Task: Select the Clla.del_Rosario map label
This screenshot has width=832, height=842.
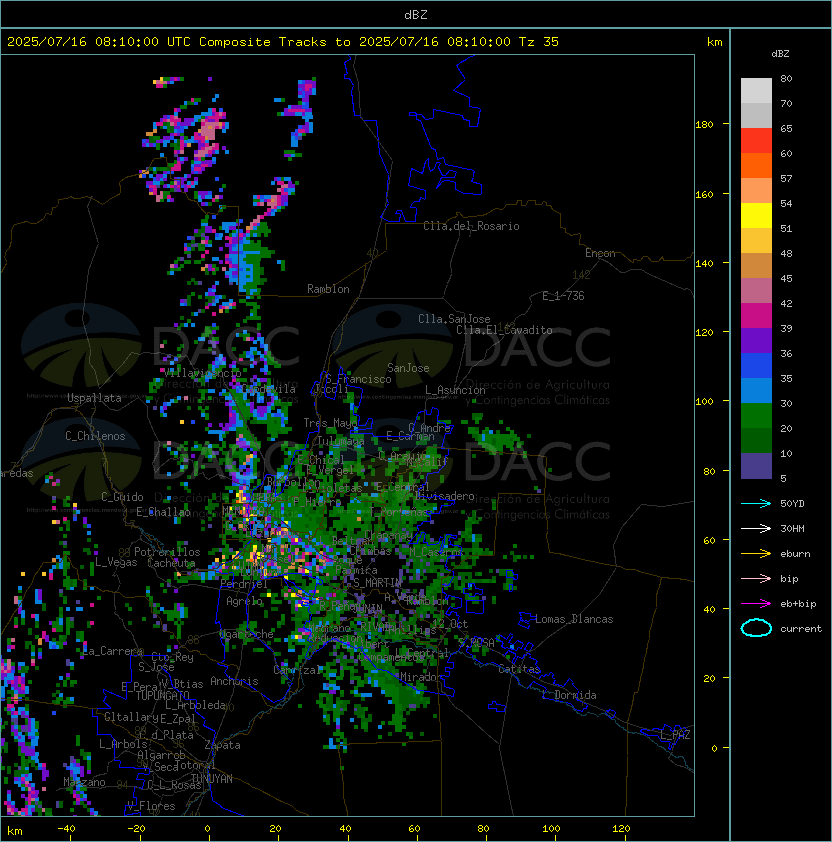Action: coord(471,226)
